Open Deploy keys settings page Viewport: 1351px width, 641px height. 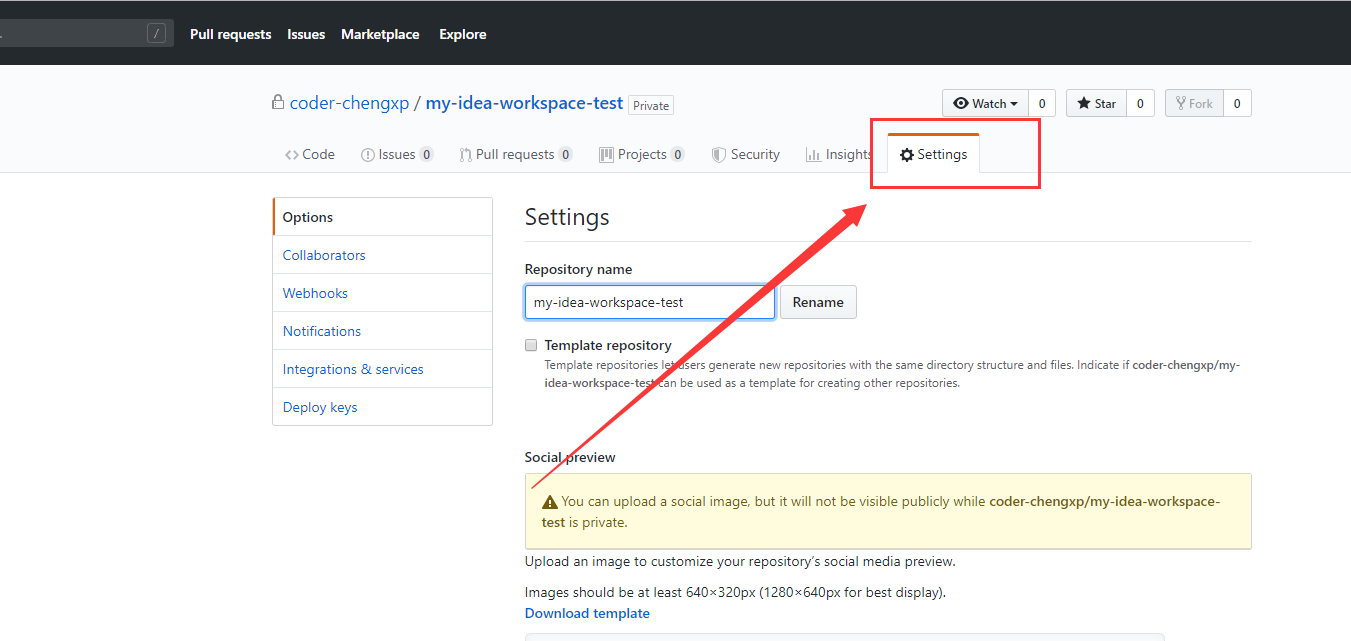(382, 407)
